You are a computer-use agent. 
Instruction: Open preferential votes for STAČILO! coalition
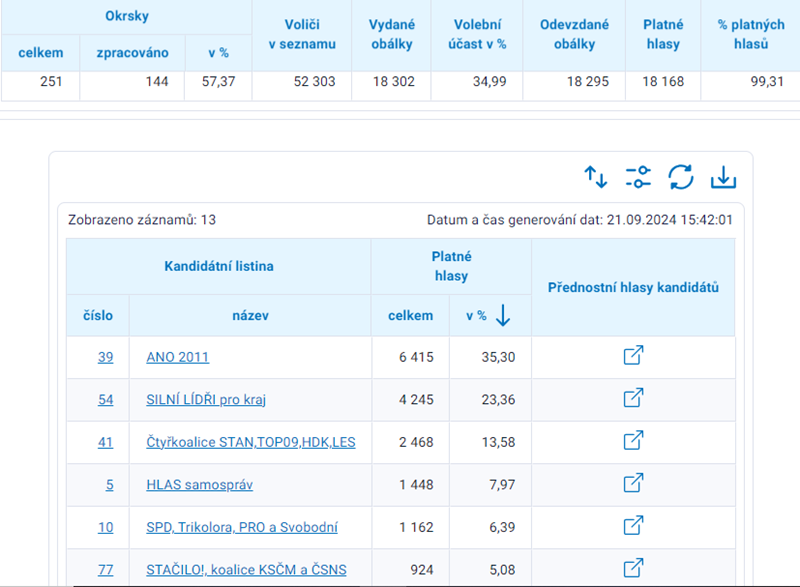[633, 569]
